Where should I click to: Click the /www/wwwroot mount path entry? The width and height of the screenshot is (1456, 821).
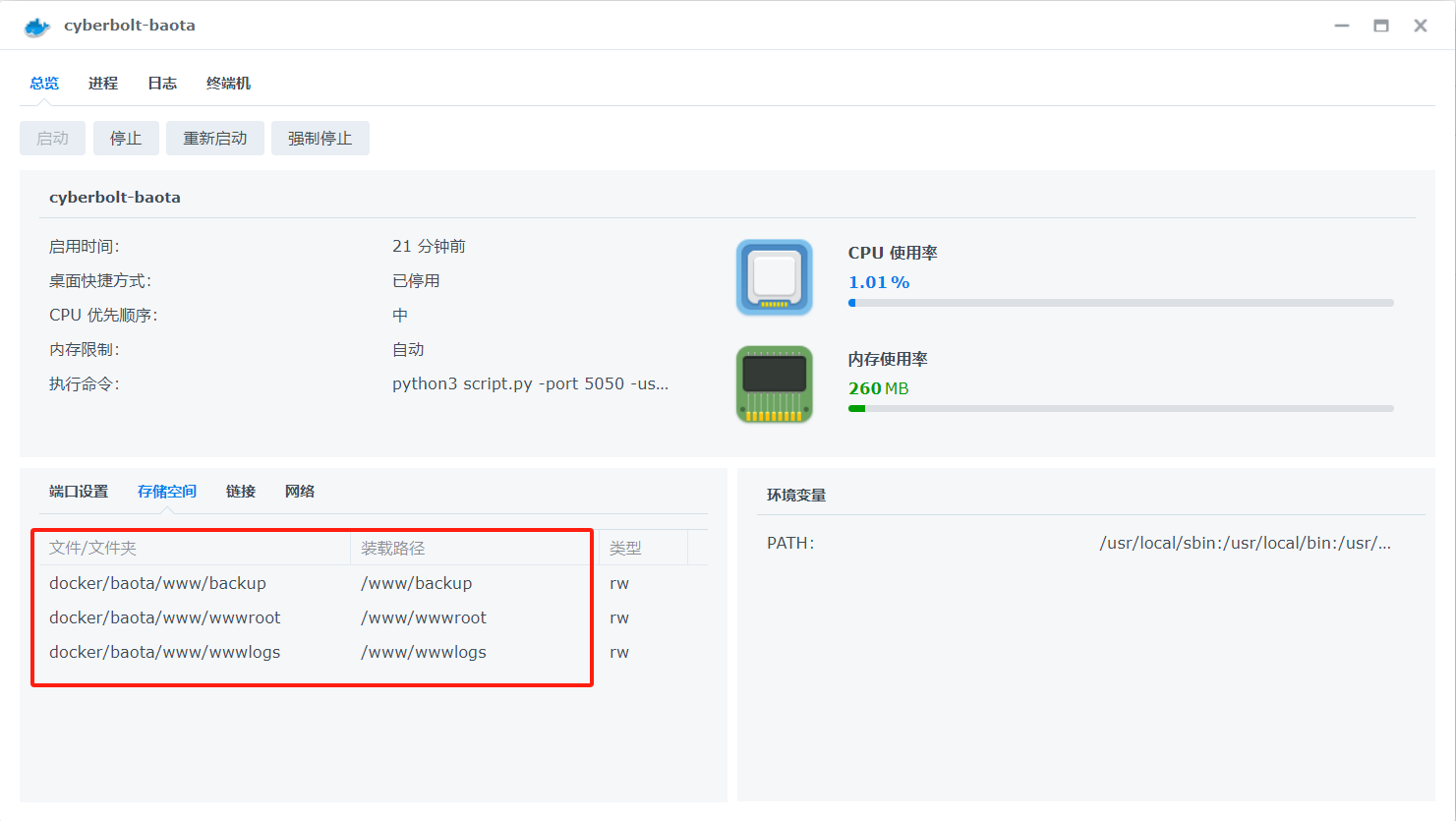pyautogui.click(x=423, y=616)
